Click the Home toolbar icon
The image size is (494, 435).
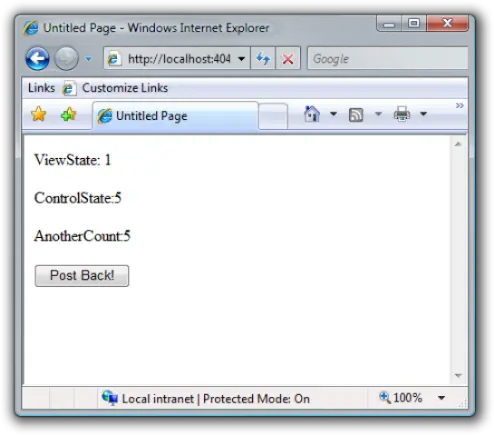[312, 114]
